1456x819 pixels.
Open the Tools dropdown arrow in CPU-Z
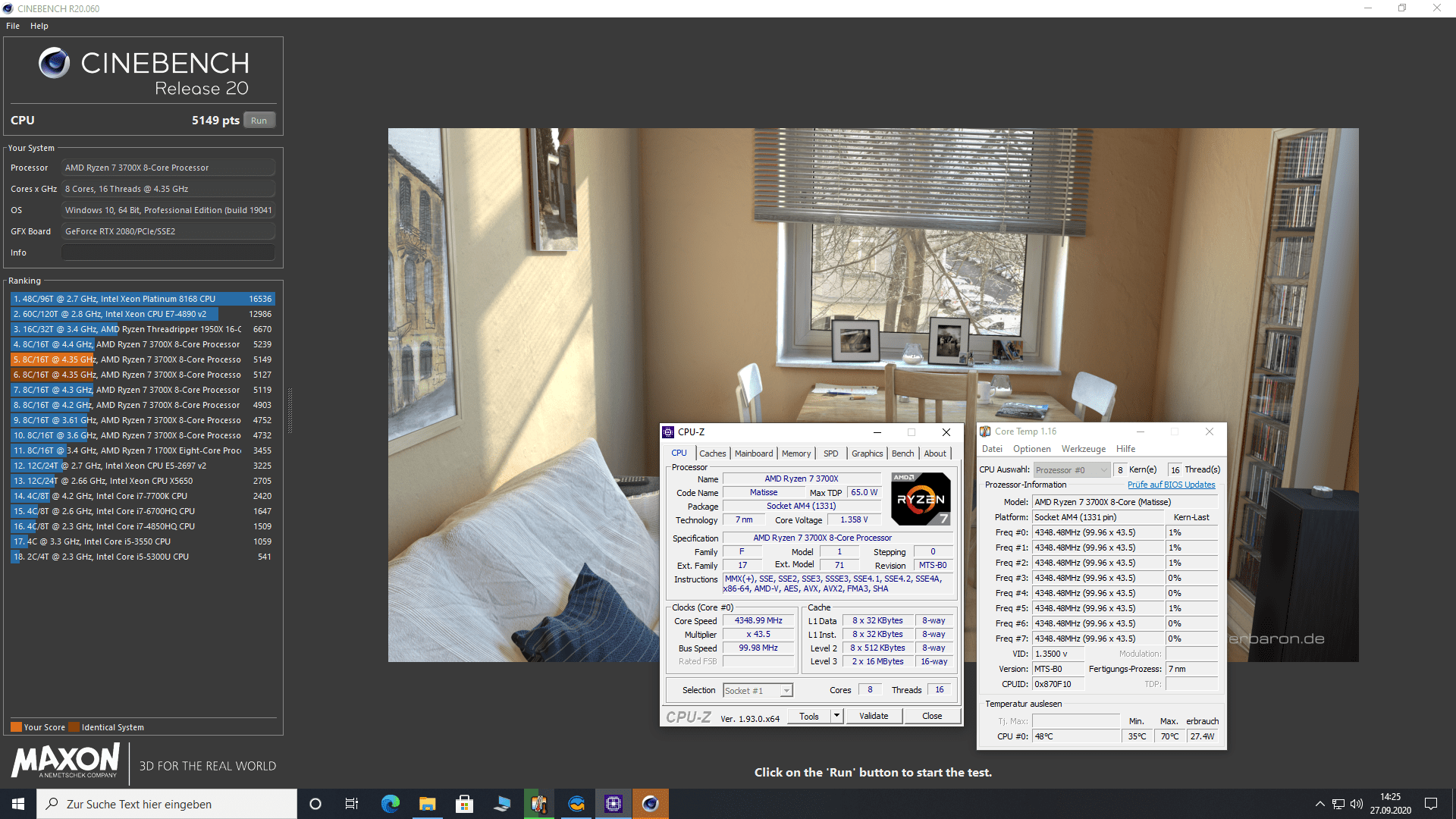[x=836, y=716]
